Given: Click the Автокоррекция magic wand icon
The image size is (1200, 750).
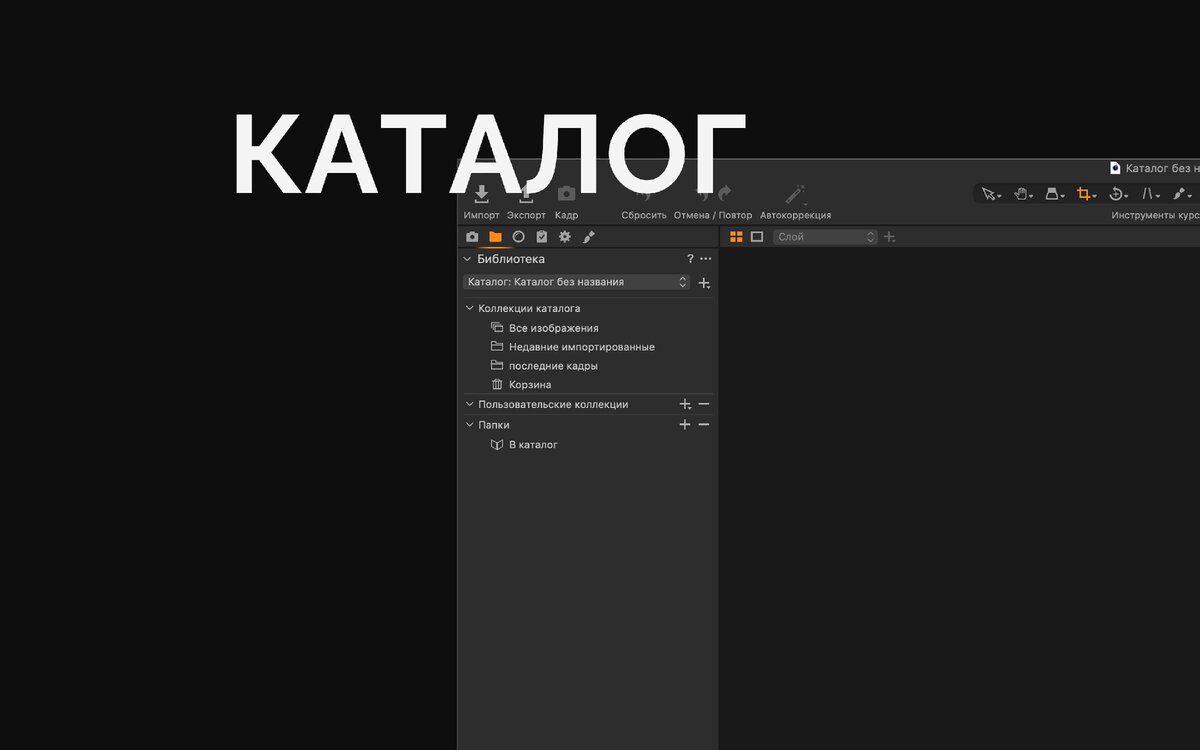Looking at the screenshot, I should point(795,194).
